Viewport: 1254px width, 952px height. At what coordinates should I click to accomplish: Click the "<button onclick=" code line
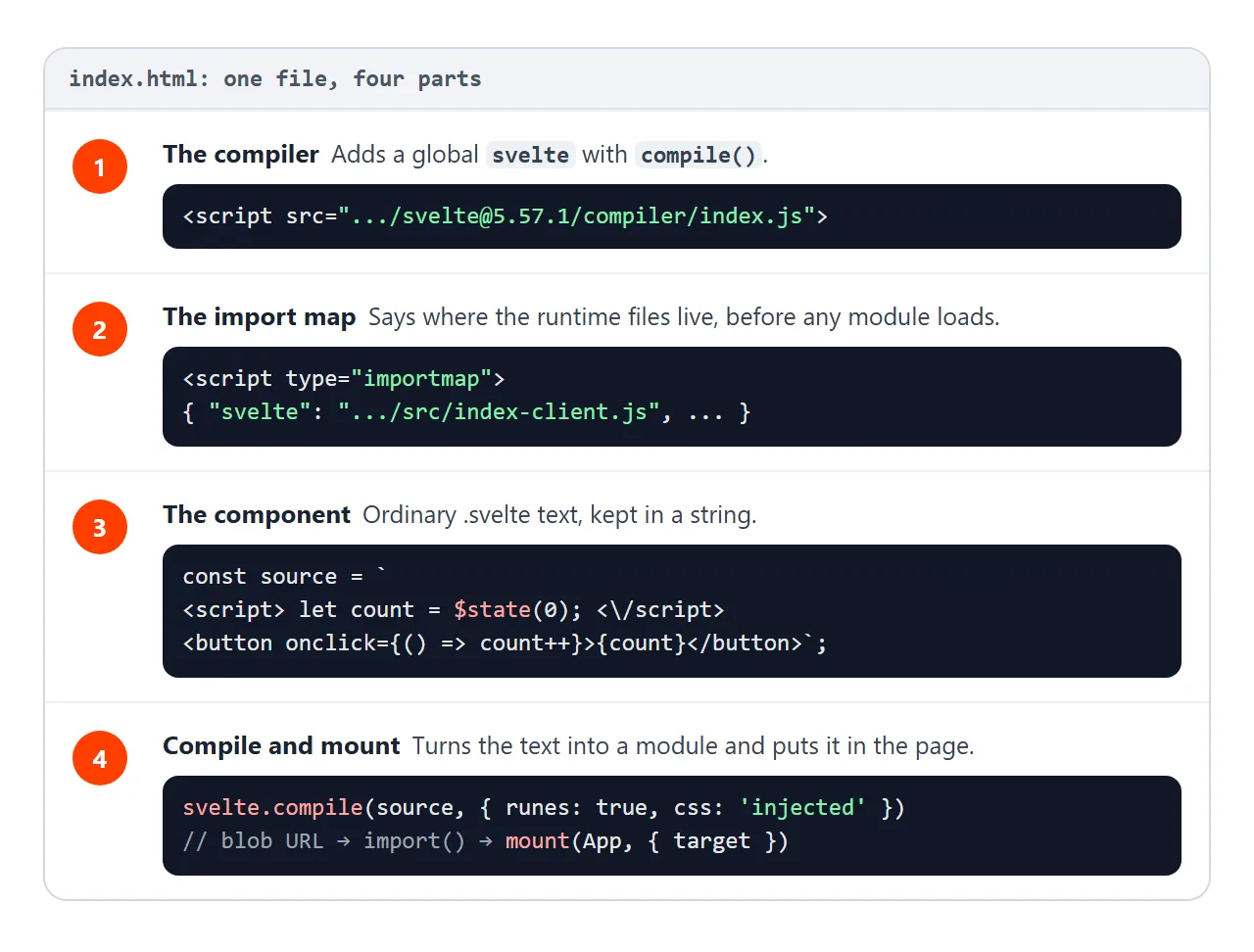(505, 643)
